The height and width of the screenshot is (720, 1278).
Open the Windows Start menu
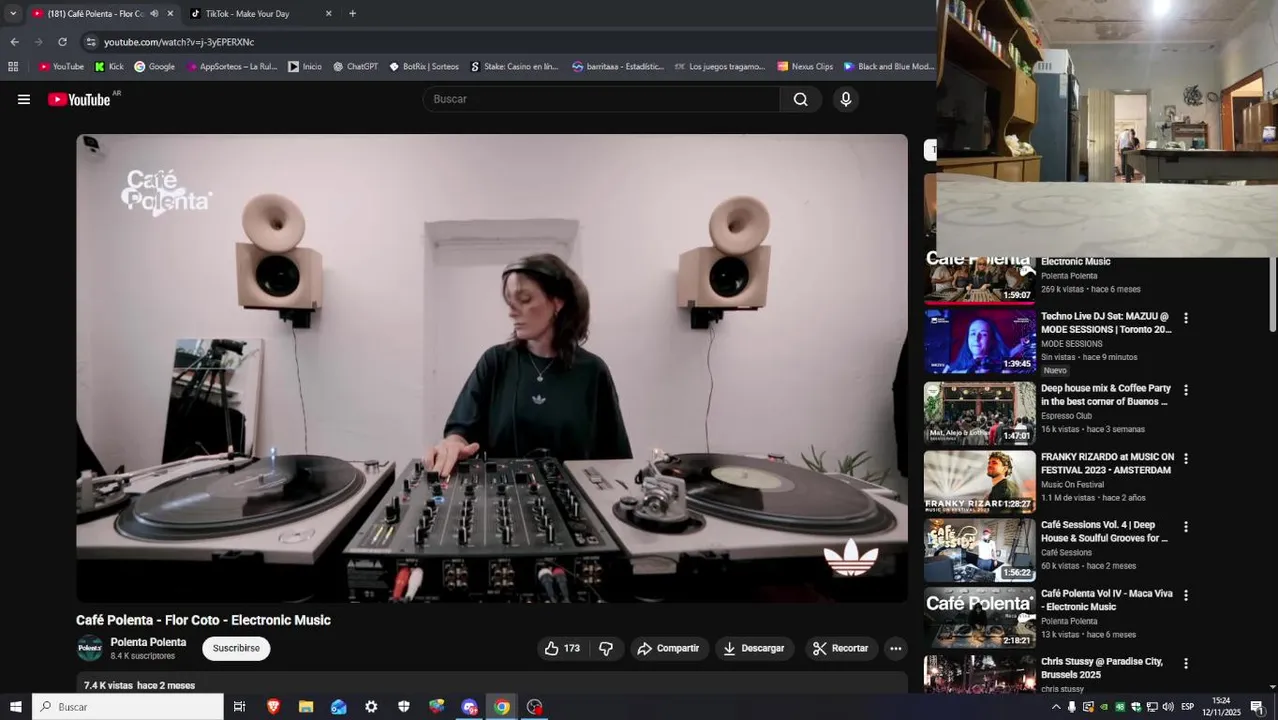(15, 707)
